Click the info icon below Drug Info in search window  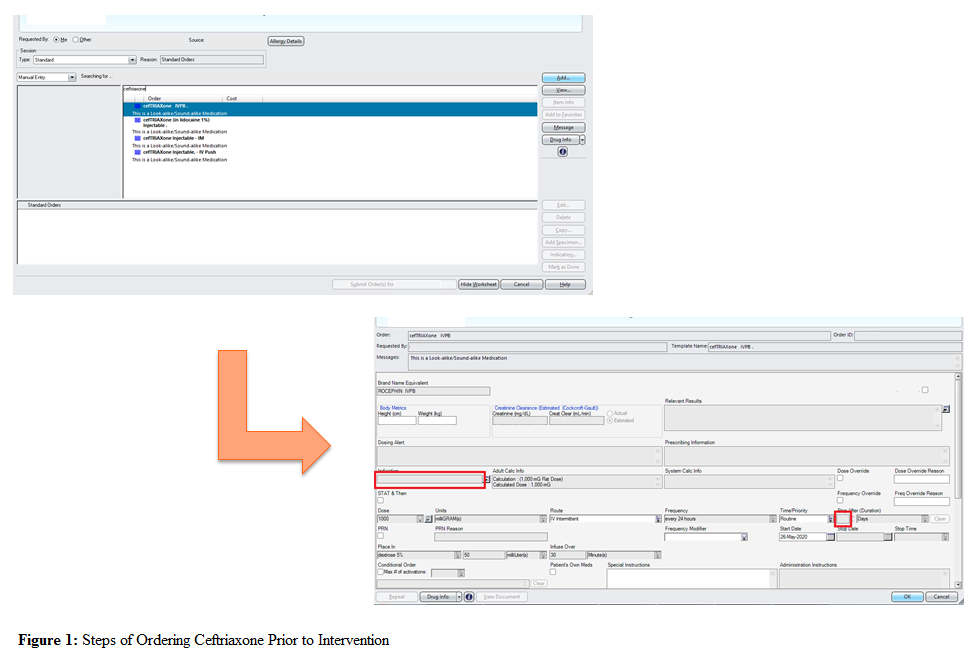(x=562, y=152)
